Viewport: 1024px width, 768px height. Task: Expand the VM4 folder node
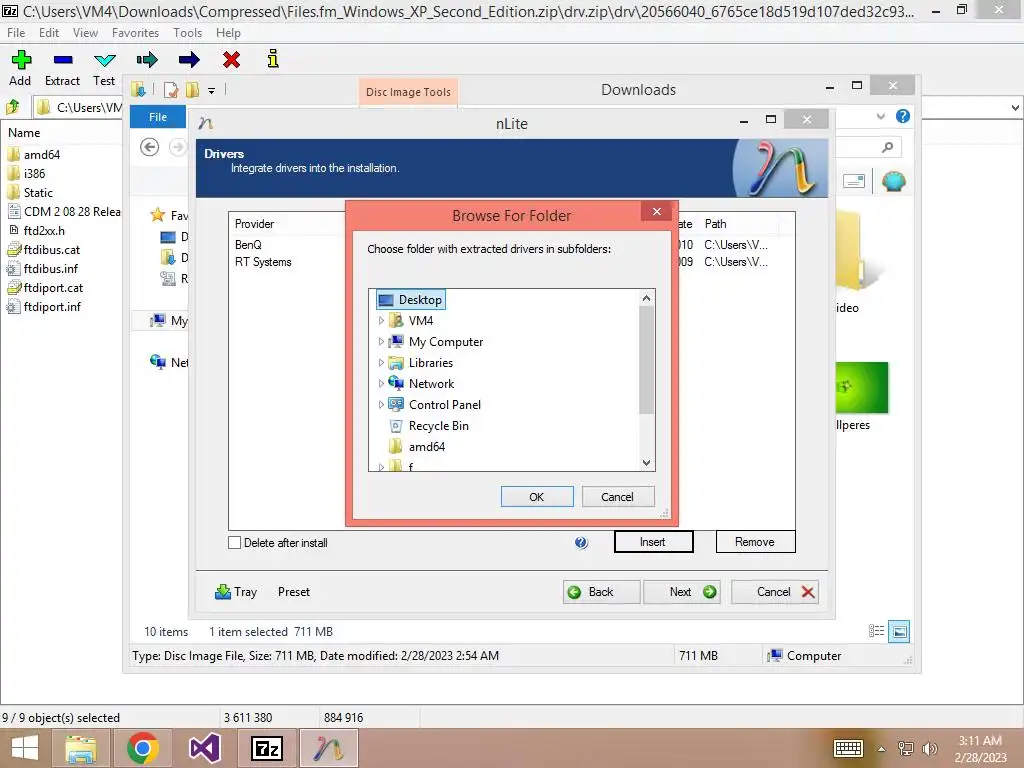381,321
